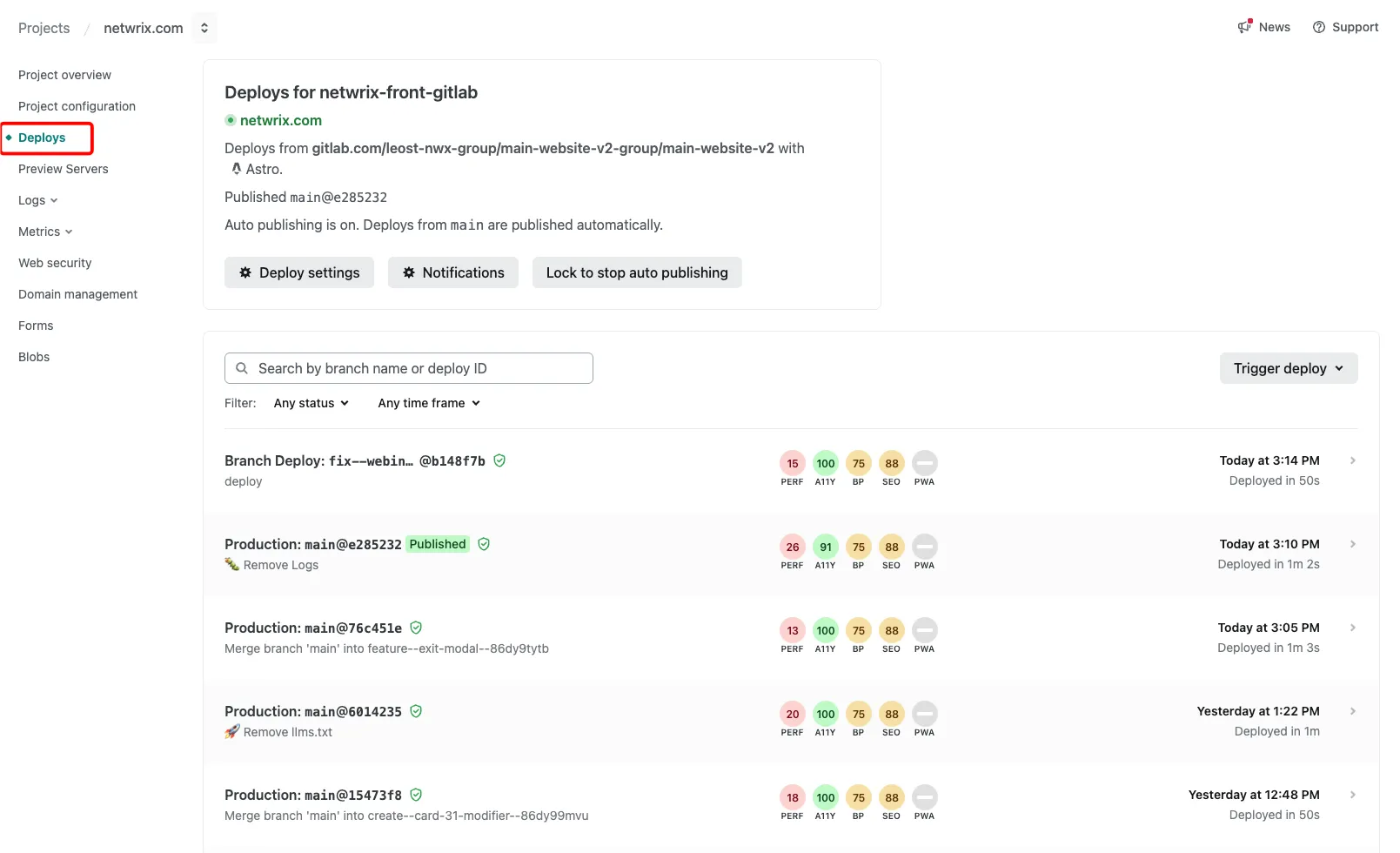The image size is (1400, 853).
Task: Open the Any time frame filter dropdown
Action: tap(429, 403)
